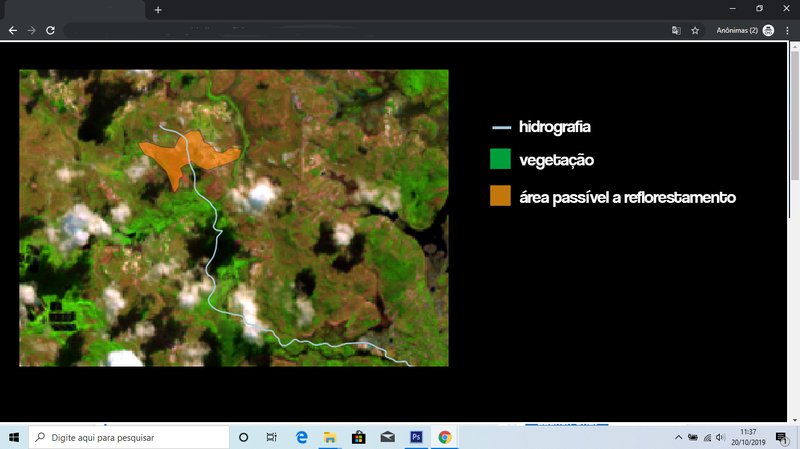Click the browser back arrow
This screenshot has height=449, width=800.
coord(12,30)
